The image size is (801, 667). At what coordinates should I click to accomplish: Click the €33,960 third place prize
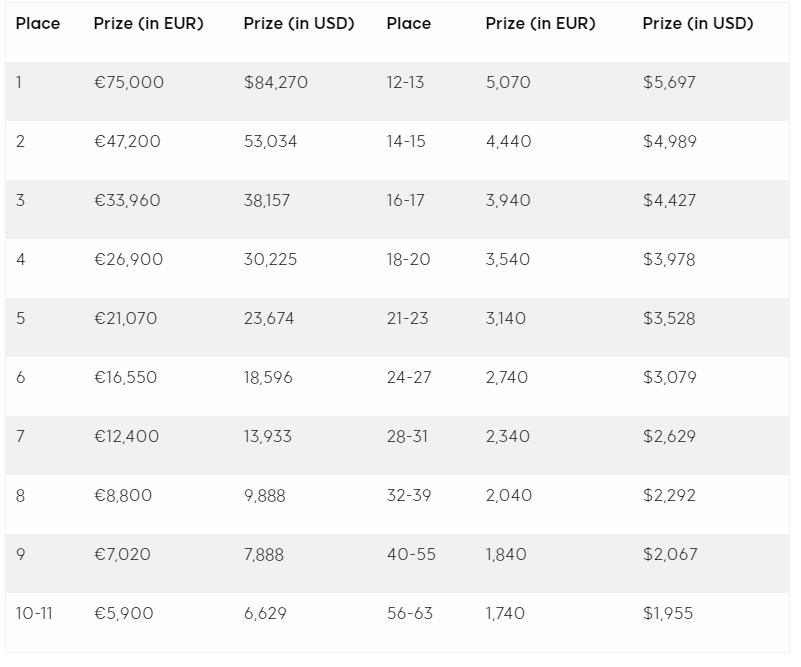point(127,201)
